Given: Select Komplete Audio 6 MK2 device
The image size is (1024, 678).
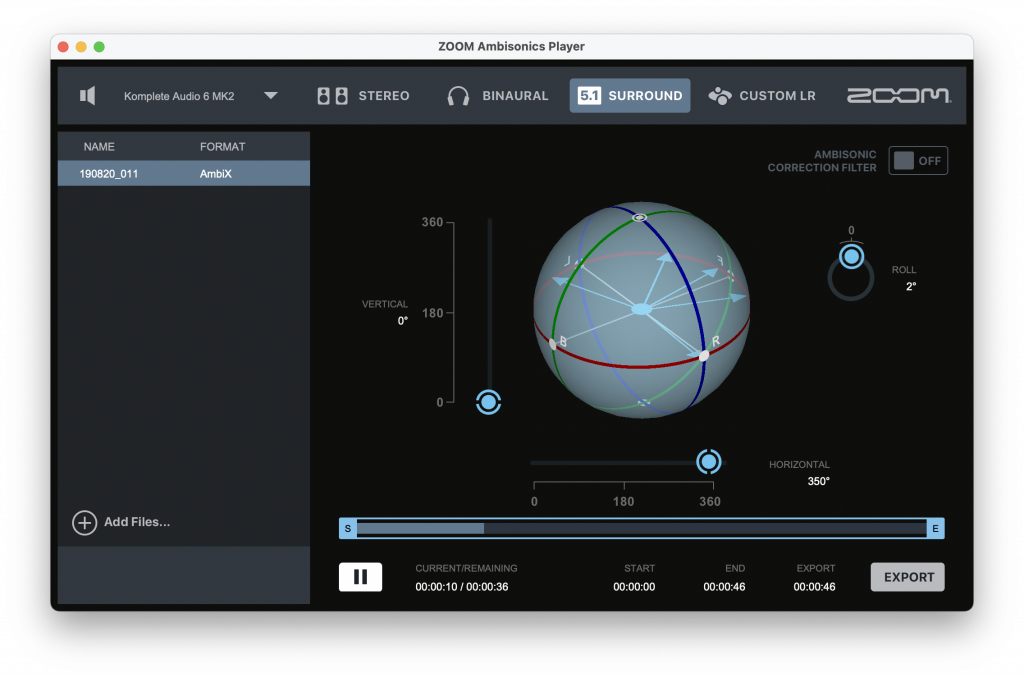Looking at the screenshot, I should pos(179,96).
